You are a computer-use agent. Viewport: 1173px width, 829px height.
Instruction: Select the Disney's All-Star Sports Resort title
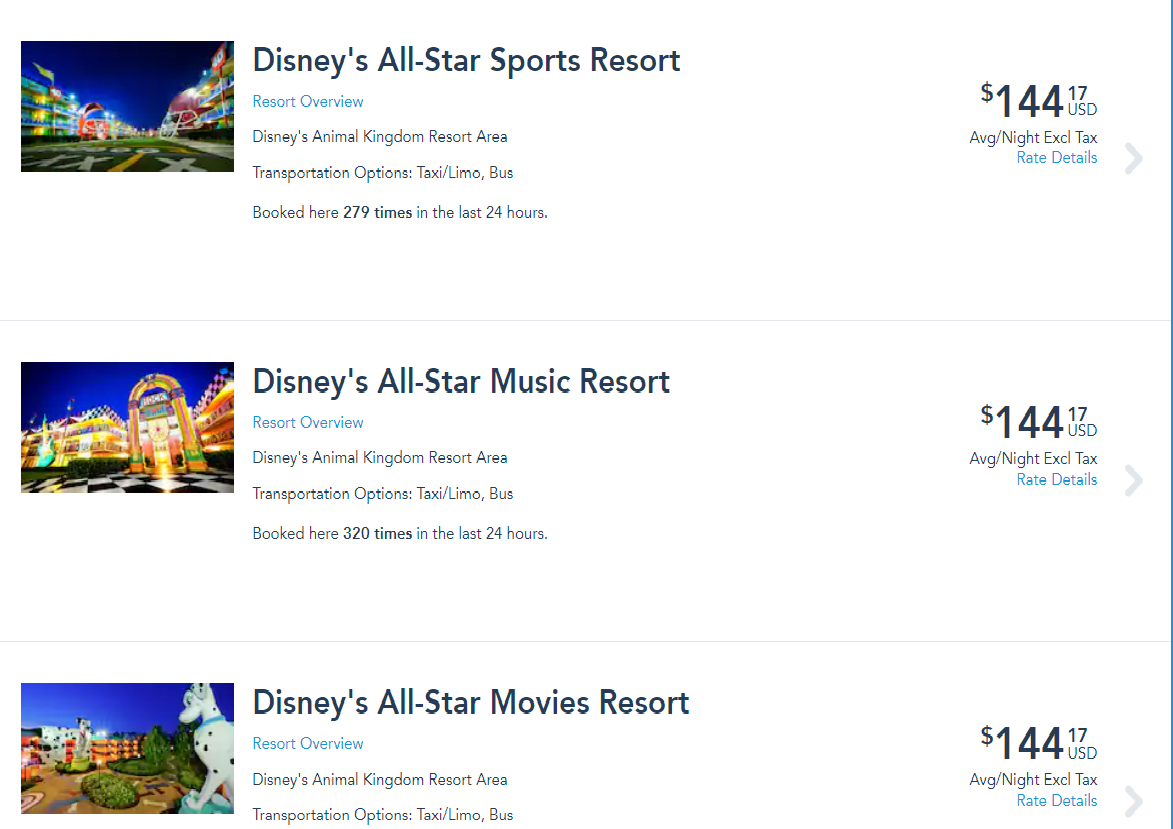tap(466, 61)
